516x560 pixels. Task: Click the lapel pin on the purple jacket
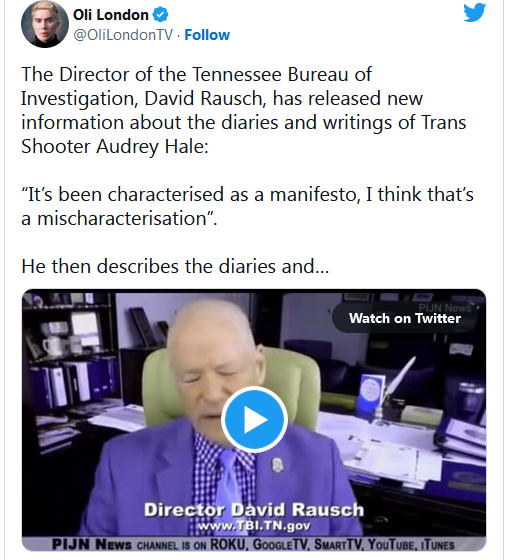point(277,465)
